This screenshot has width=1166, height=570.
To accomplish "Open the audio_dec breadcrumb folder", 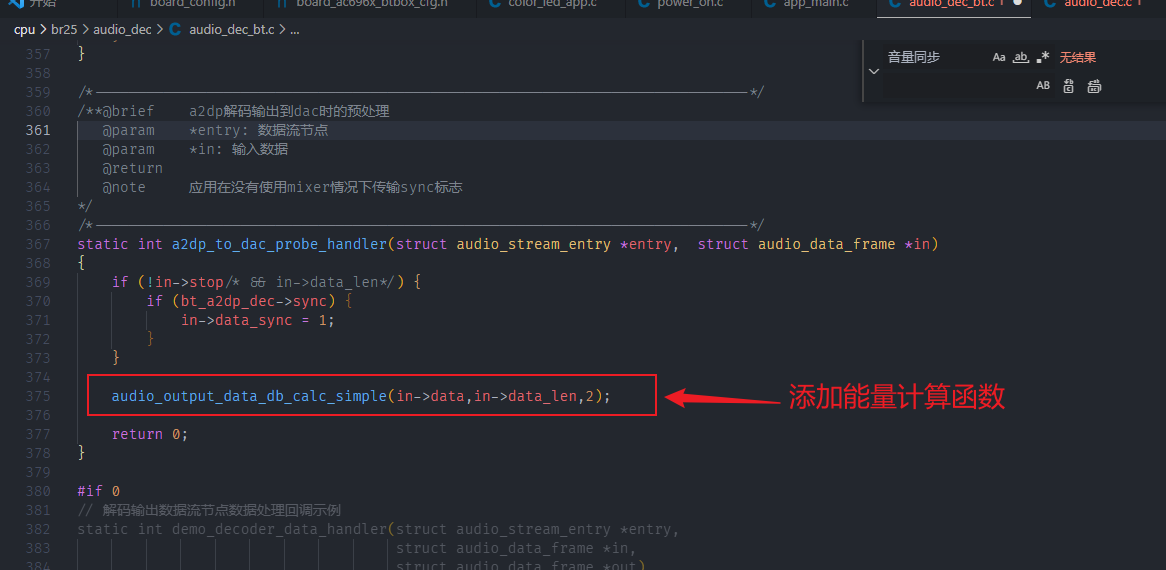I will click(x=122, y=30).
